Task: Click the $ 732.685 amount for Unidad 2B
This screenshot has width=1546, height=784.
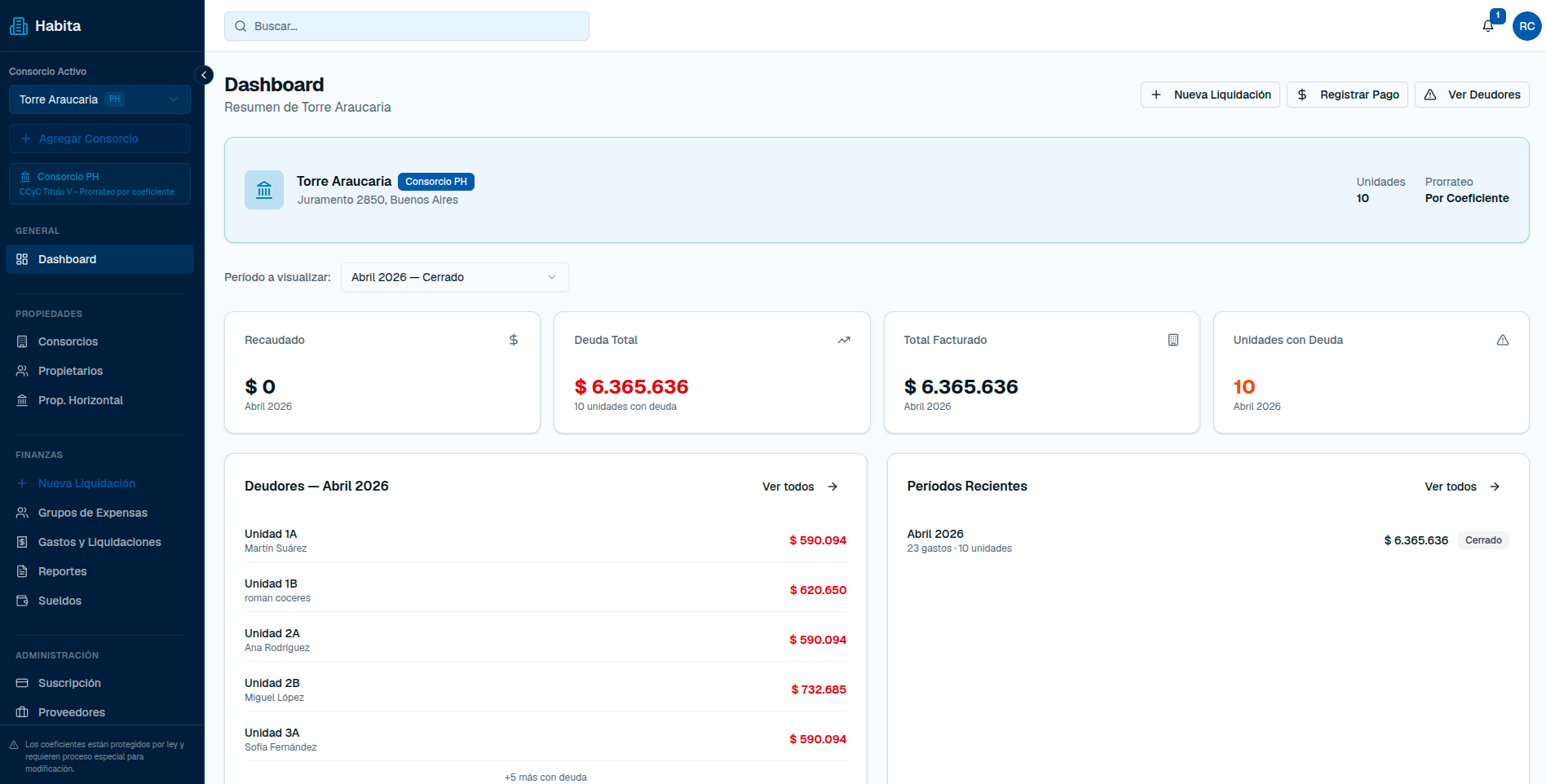Action: point(819,689)
